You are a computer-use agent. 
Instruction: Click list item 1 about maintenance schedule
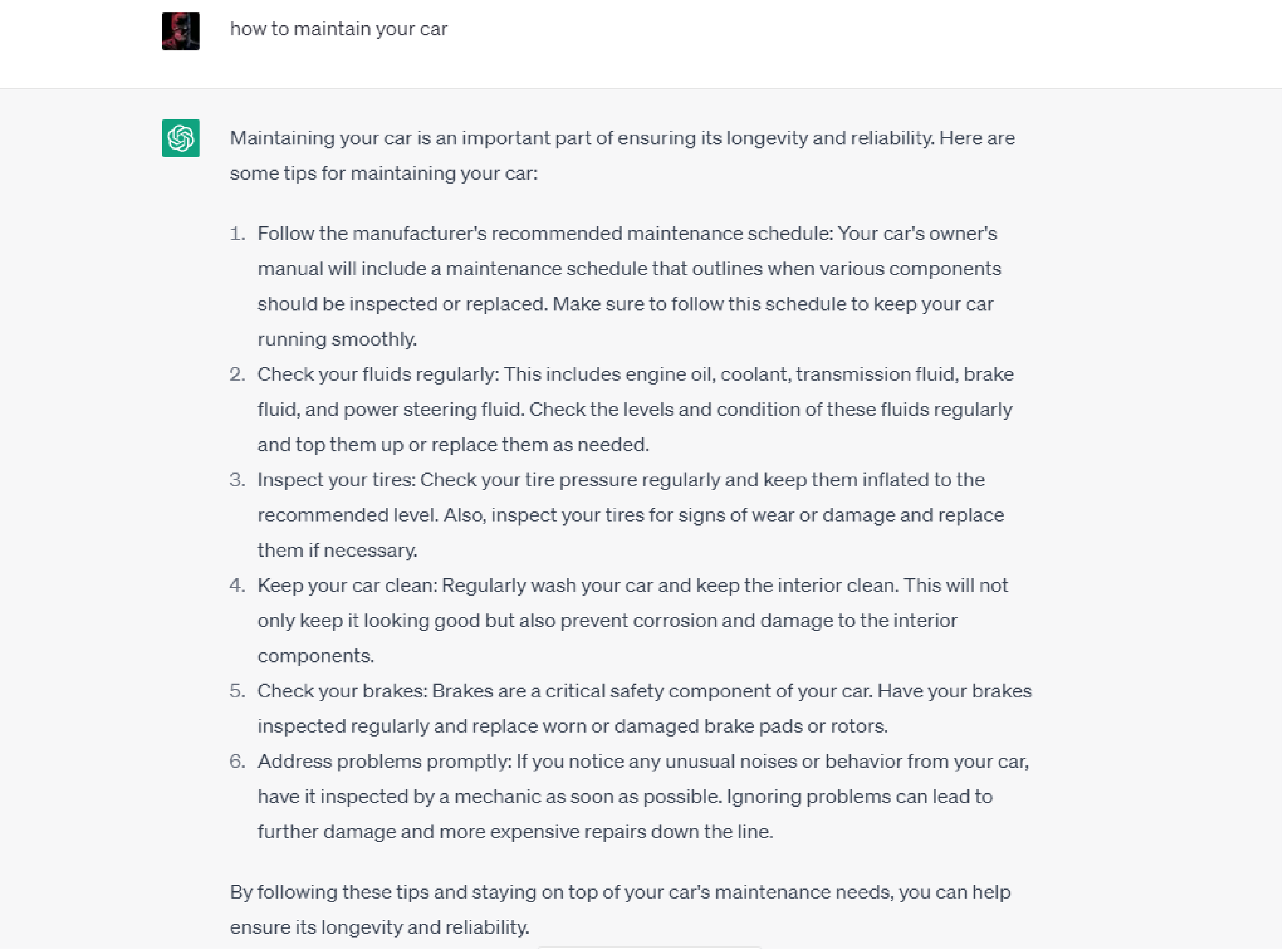(x=626, y=286)
